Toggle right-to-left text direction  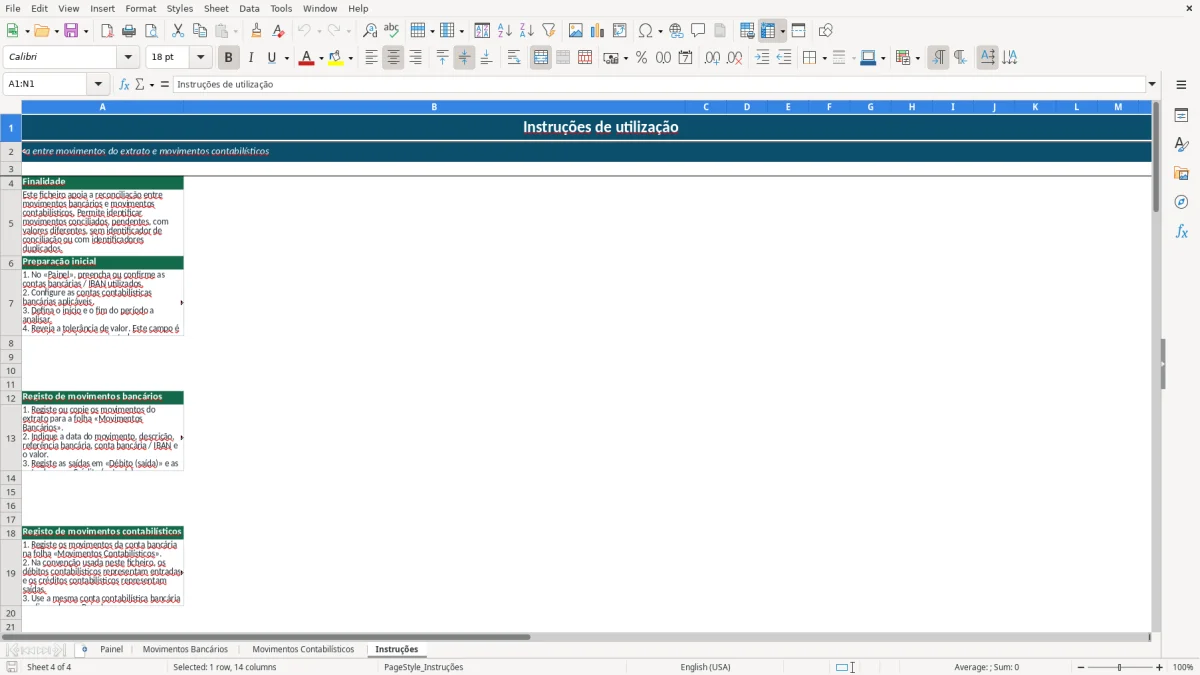(960, 58)
